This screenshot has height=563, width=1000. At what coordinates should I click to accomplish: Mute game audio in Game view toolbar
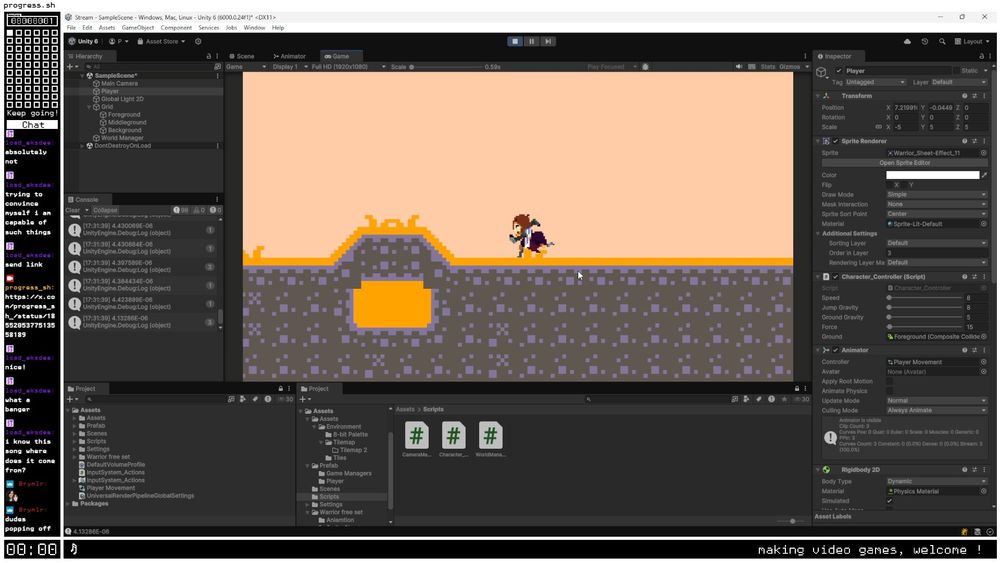739,67
